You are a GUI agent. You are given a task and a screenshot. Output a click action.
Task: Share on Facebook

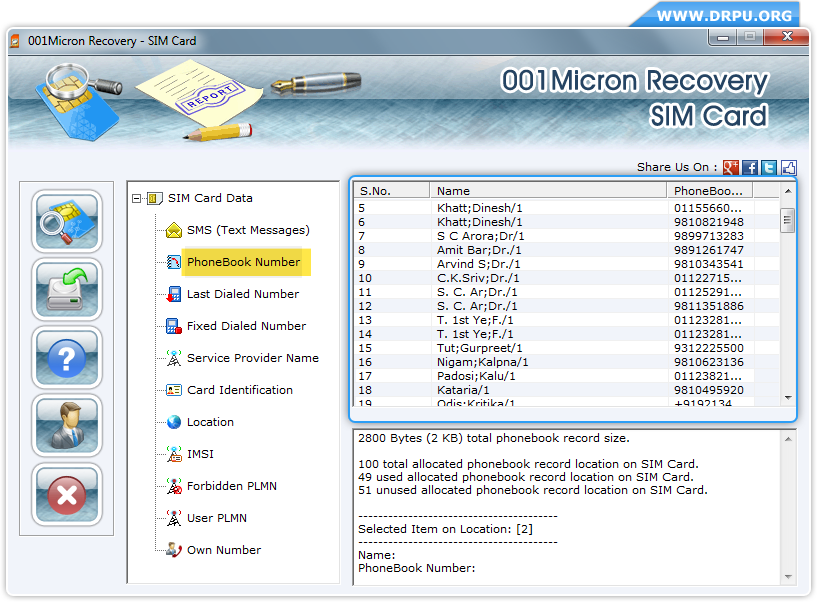pyautogui.click(x=750, y=167)
